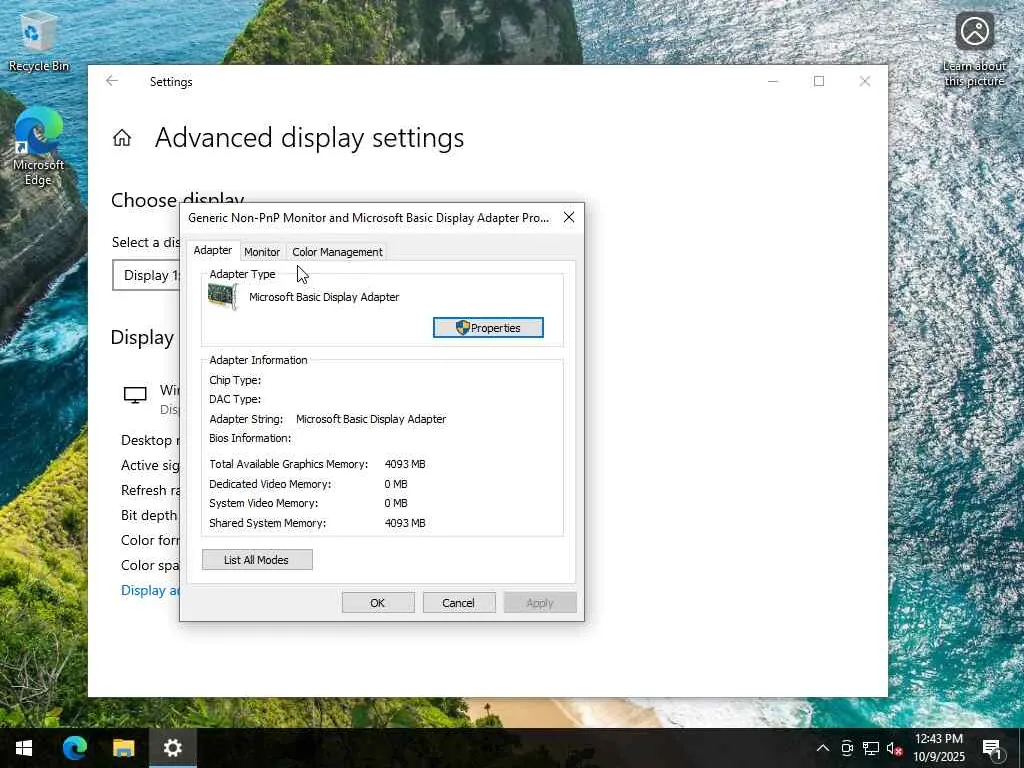This screenshot has height=768, width=1024.
Task: Minimize the Settings window
Action: [773, 81]
